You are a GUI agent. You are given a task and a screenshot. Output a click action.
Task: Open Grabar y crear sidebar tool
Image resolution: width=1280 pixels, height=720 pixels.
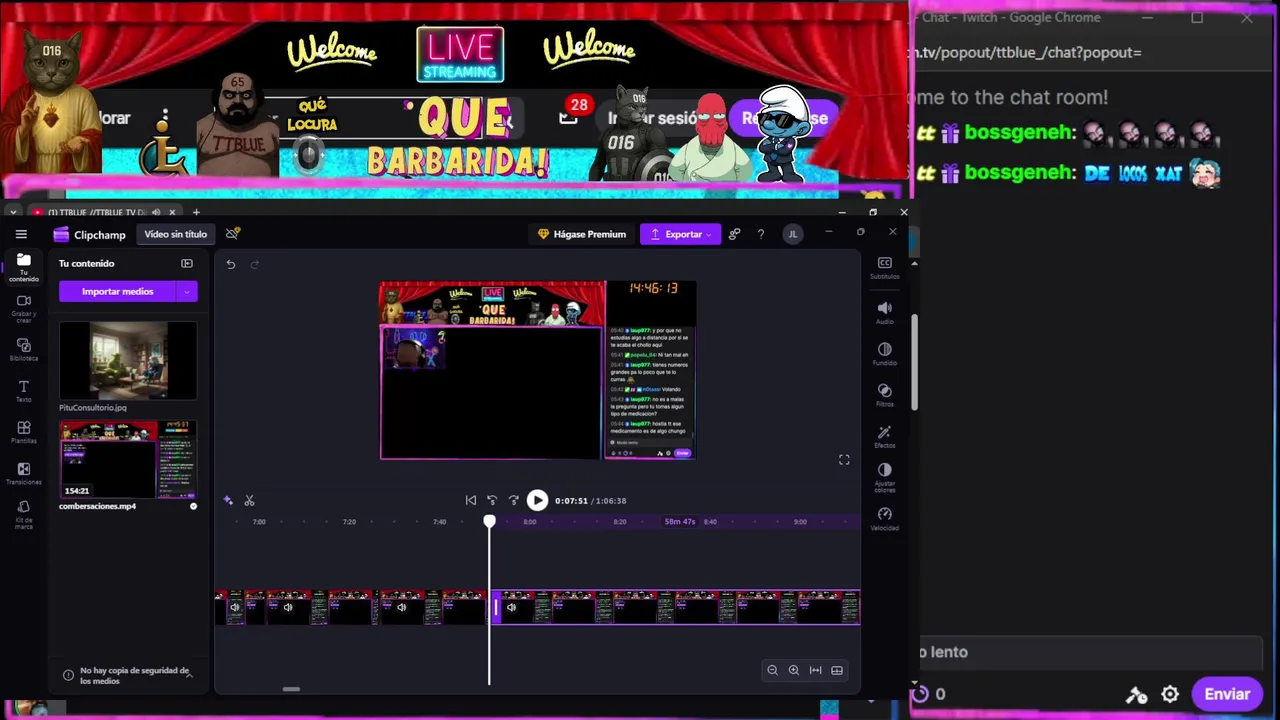(24, 308)
